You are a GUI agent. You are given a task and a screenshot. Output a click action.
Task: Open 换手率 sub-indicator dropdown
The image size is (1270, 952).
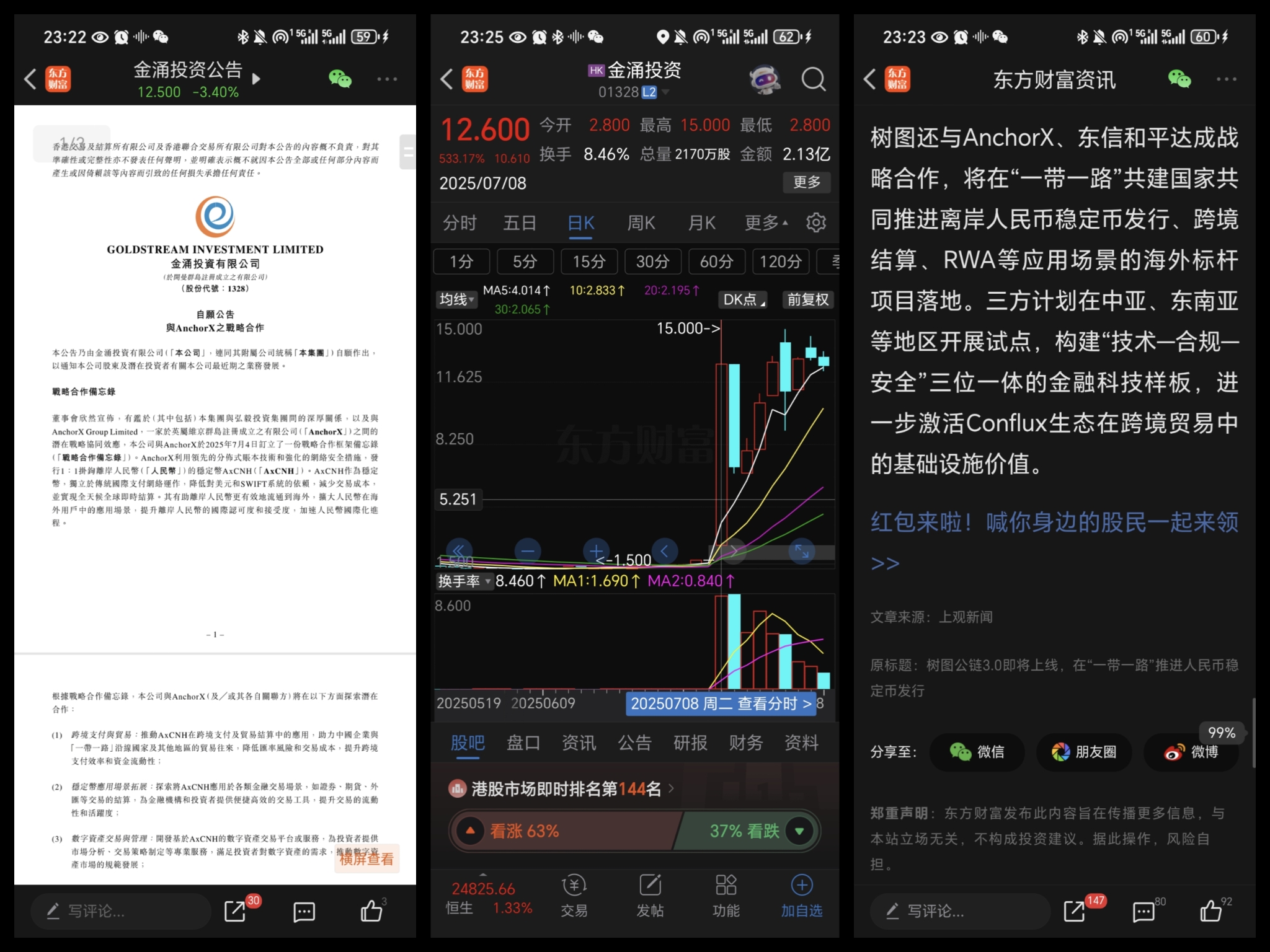click(x=464, y=581)
